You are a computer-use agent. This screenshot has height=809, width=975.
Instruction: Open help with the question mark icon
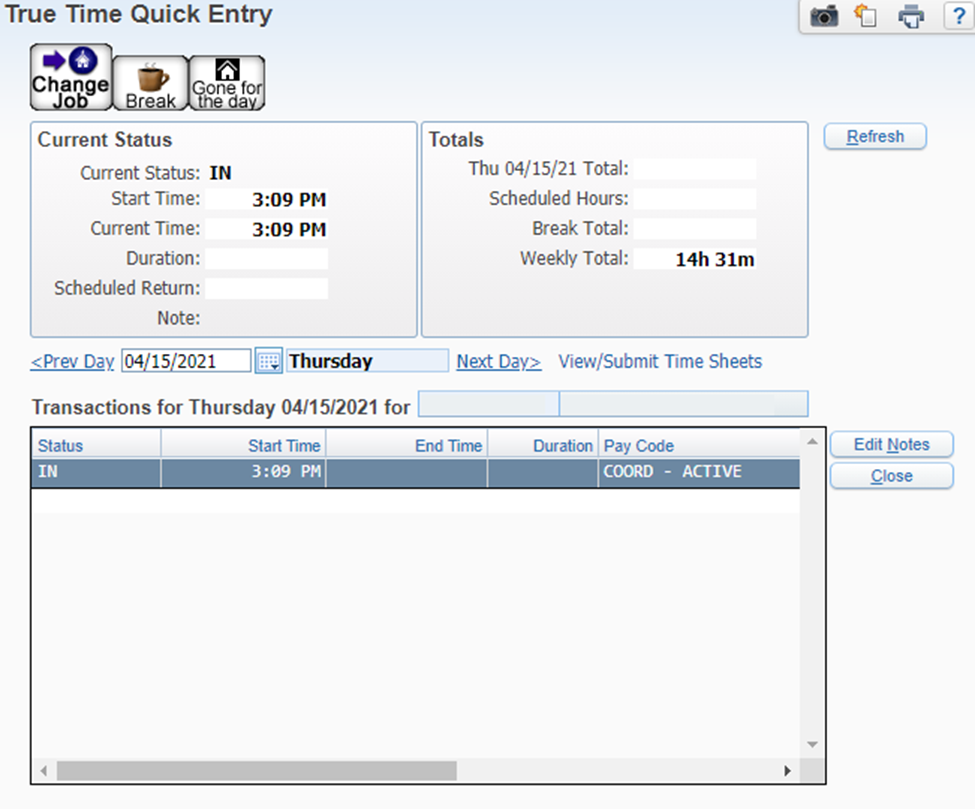coord(959,16)
